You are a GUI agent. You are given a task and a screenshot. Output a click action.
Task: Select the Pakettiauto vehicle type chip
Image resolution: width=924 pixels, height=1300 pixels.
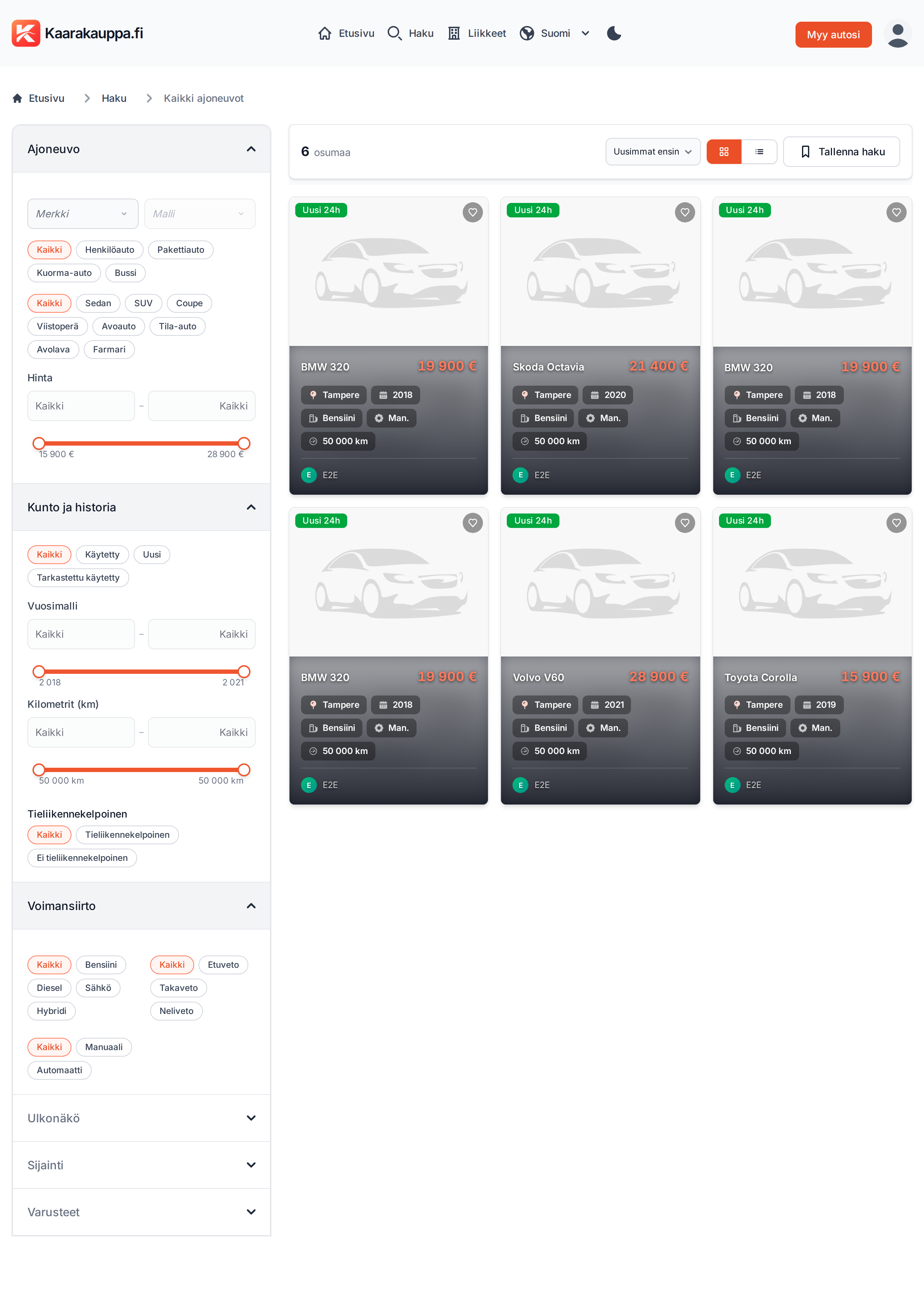click(180, 250)
